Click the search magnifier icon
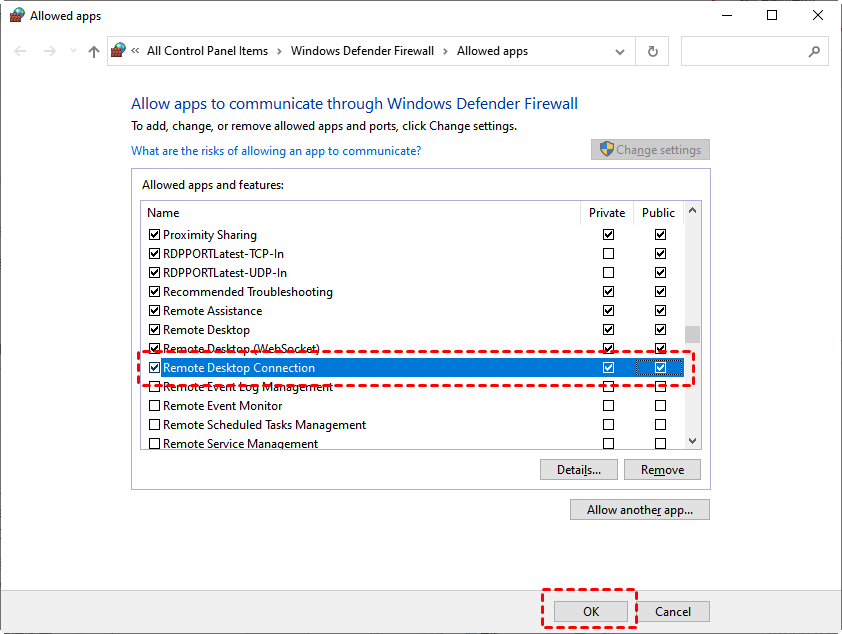Viewport: 842px width, 634px height. tap(814, 51)
